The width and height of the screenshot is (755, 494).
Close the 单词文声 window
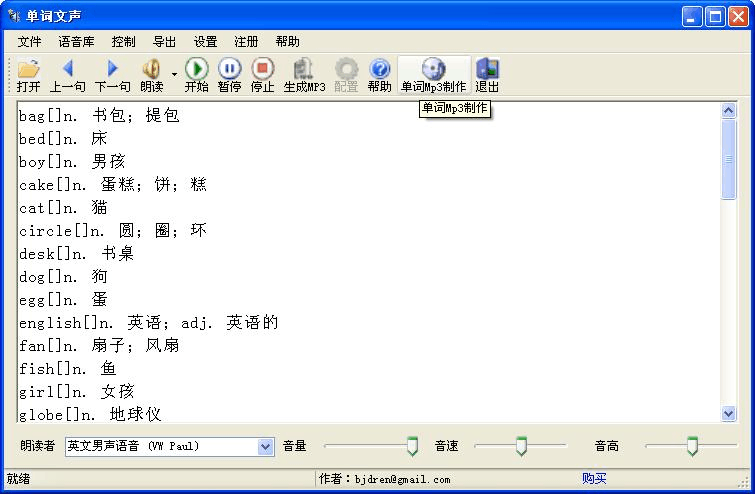[x=738, y=17]
